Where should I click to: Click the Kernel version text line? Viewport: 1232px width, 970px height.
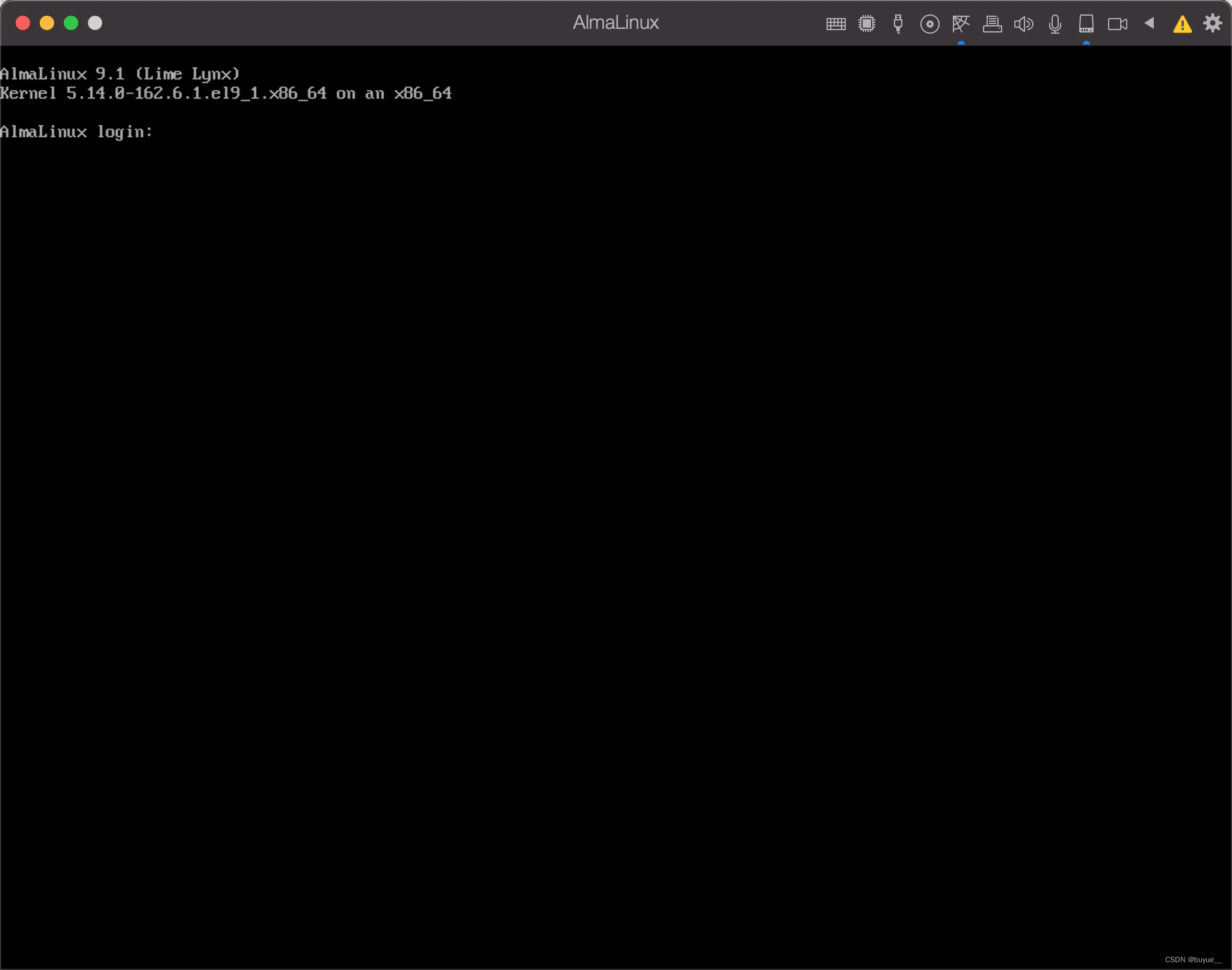[x=226, y=93]
